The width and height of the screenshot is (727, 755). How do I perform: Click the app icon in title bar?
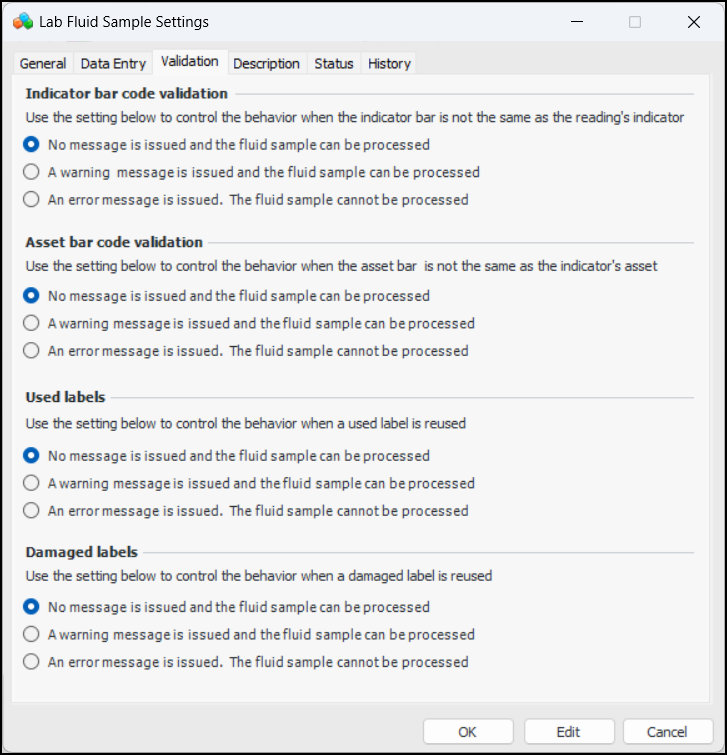[x=21, y=21]
